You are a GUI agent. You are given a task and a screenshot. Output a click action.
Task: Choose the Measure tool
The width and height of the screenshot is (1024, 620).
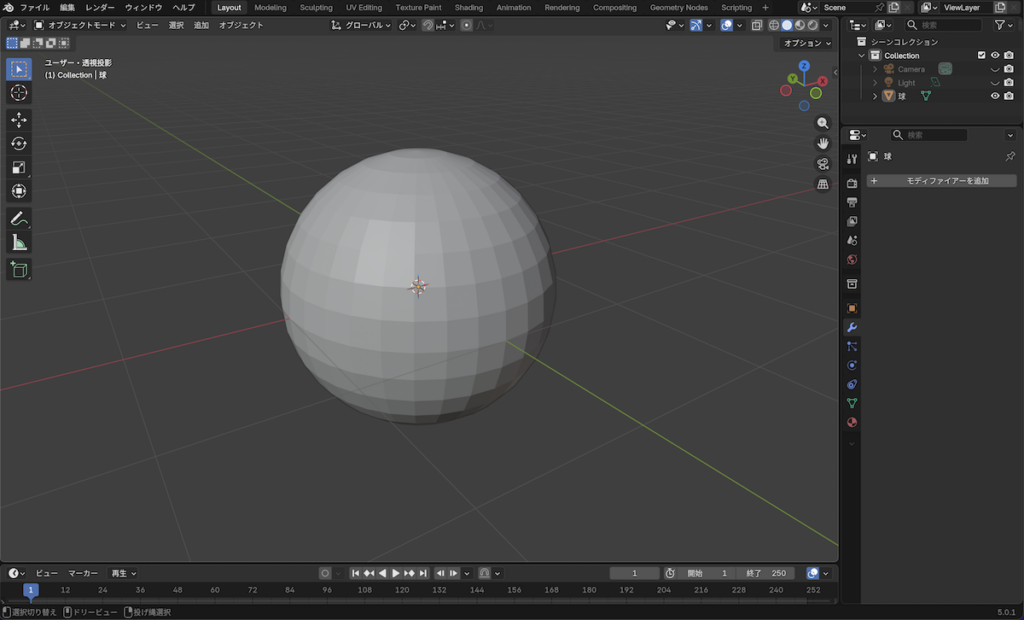coord(19,243)
